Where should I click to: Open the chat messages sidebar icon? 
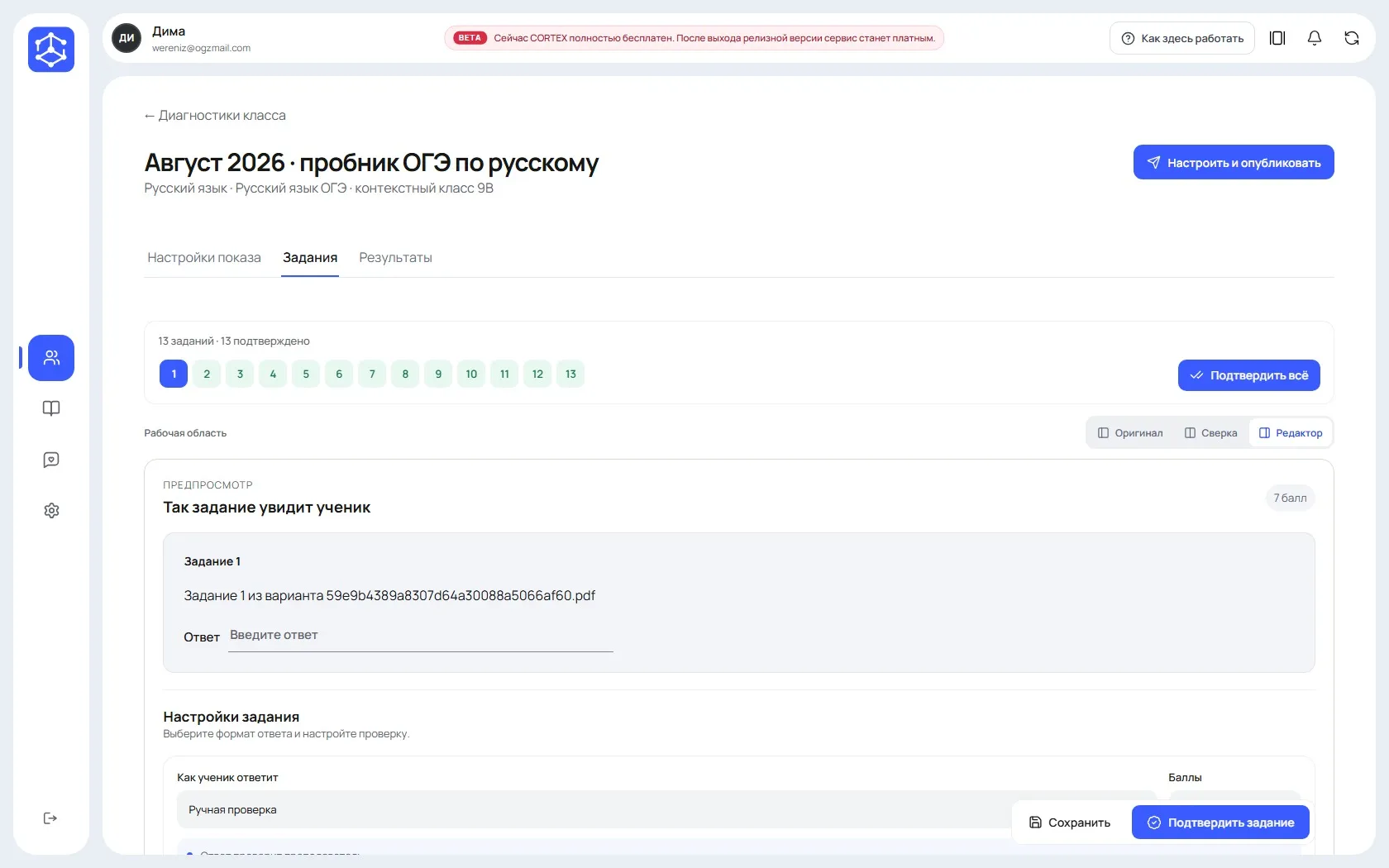[x=51, y=460]
